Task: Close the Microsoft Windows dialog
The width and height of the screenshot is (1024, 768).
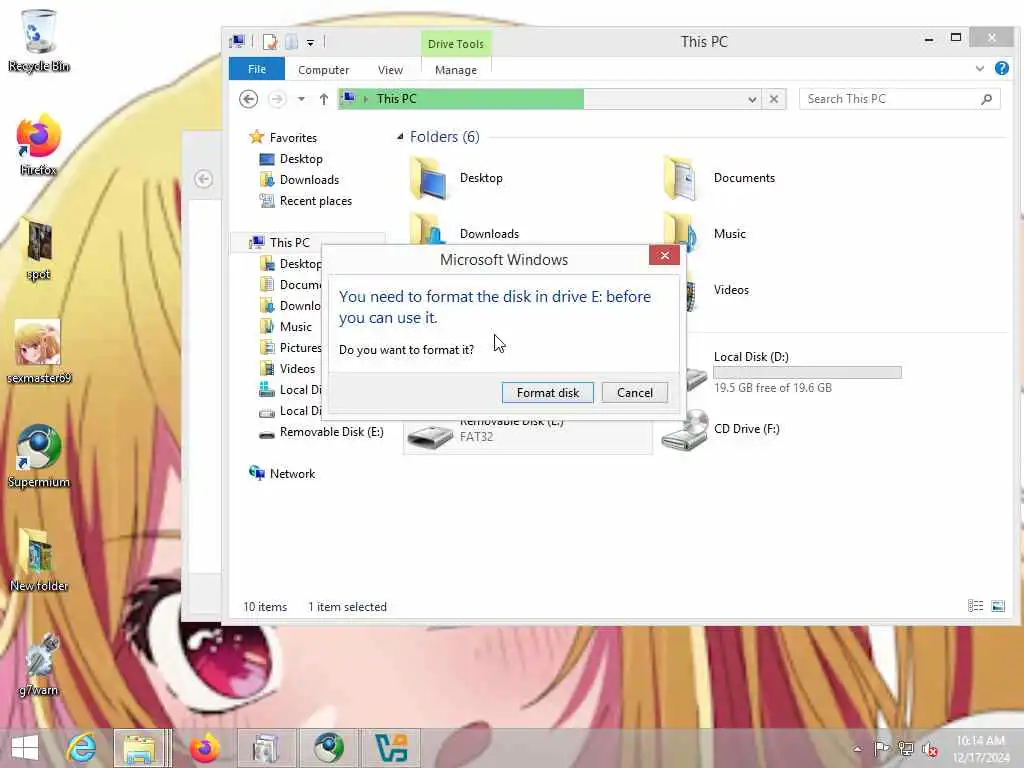Action: (x=664, y=255)
